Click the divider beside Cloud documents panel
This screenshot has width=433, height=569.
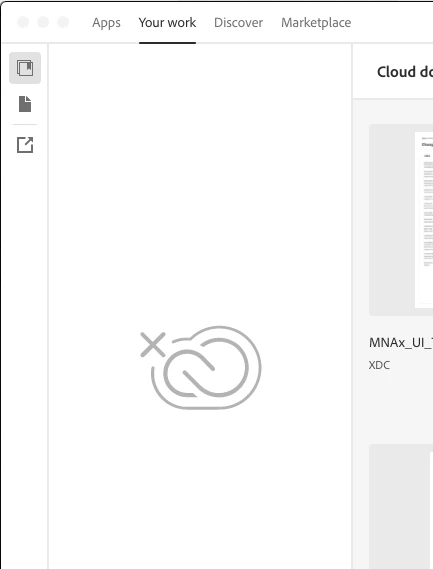[352, 306]
